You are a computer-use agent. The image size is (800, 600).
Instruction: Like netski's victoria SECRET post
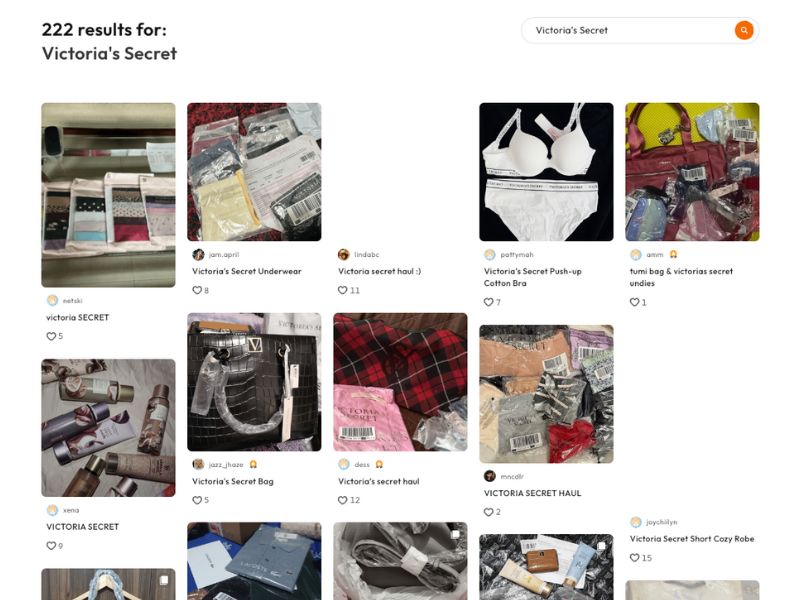tap(51, 336)
